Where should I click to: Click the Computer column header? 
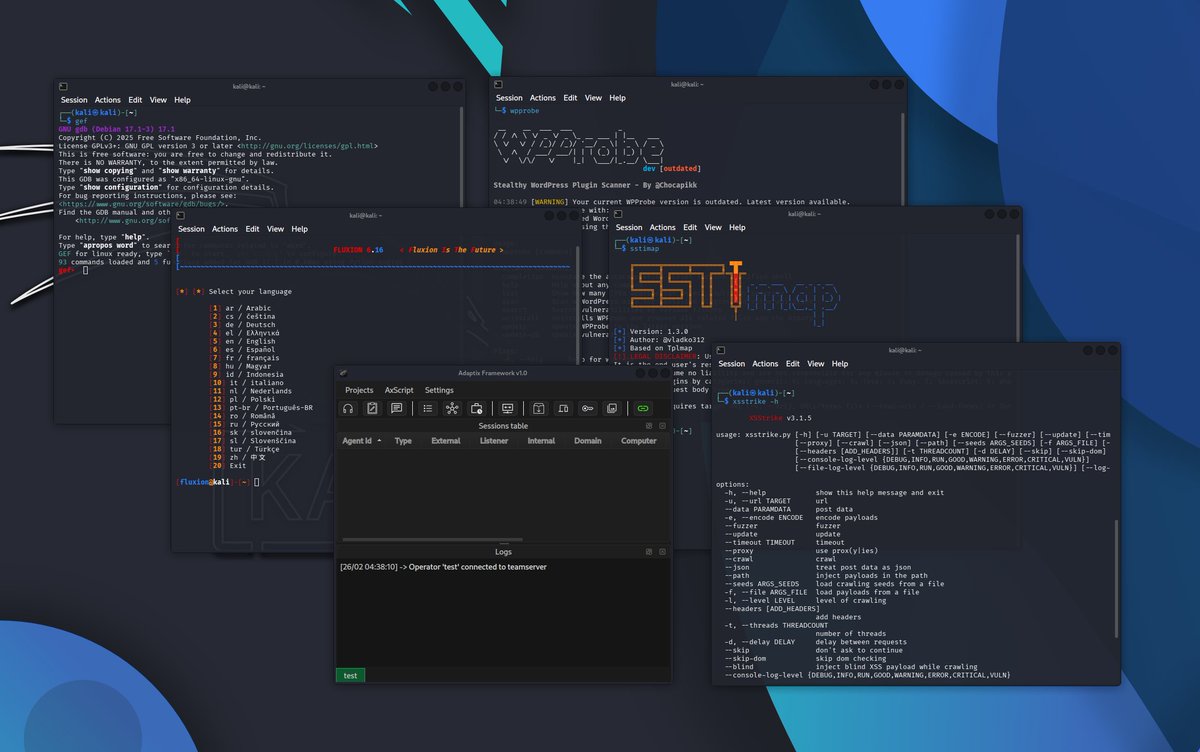point(638,441)
